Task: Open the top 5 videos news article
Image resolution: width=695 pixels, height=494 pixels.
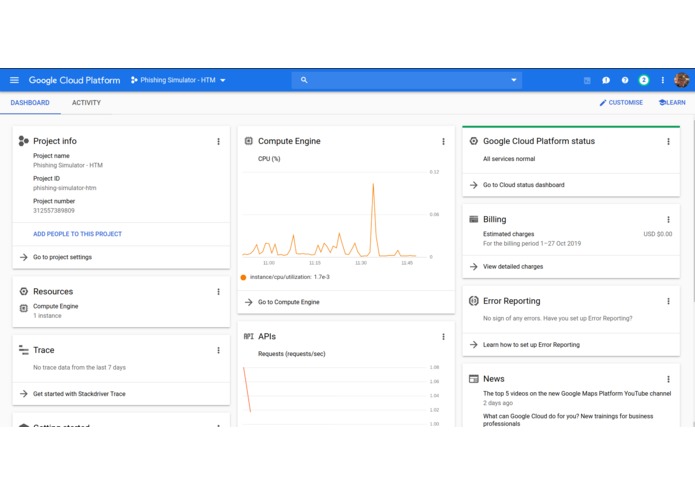Action: click(x=577, y=393)
